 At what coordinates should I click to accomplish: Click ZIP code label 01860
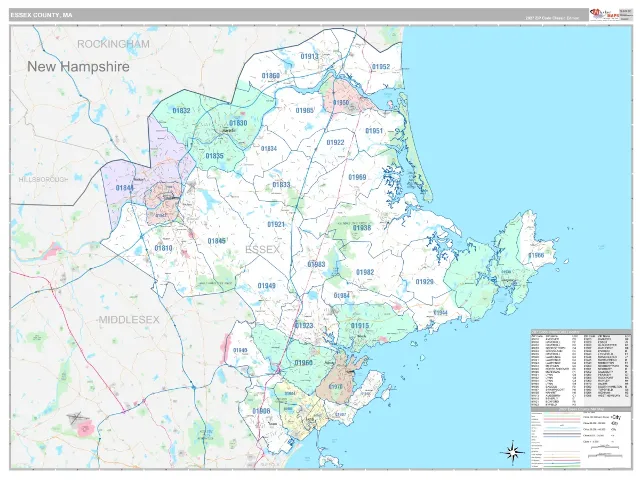point(271,76)
